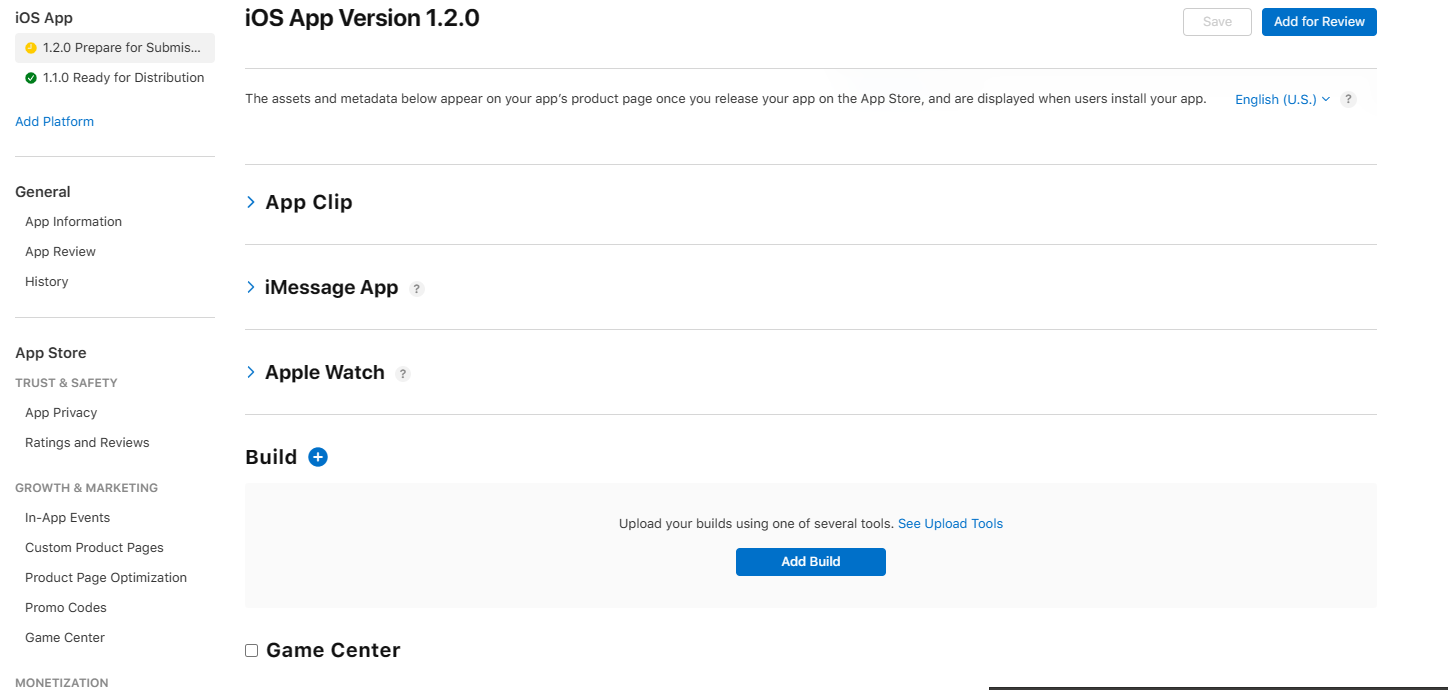Click the blue plus icon beside Build
Viewport: 1448px width, 690px height.
point(318,457)
